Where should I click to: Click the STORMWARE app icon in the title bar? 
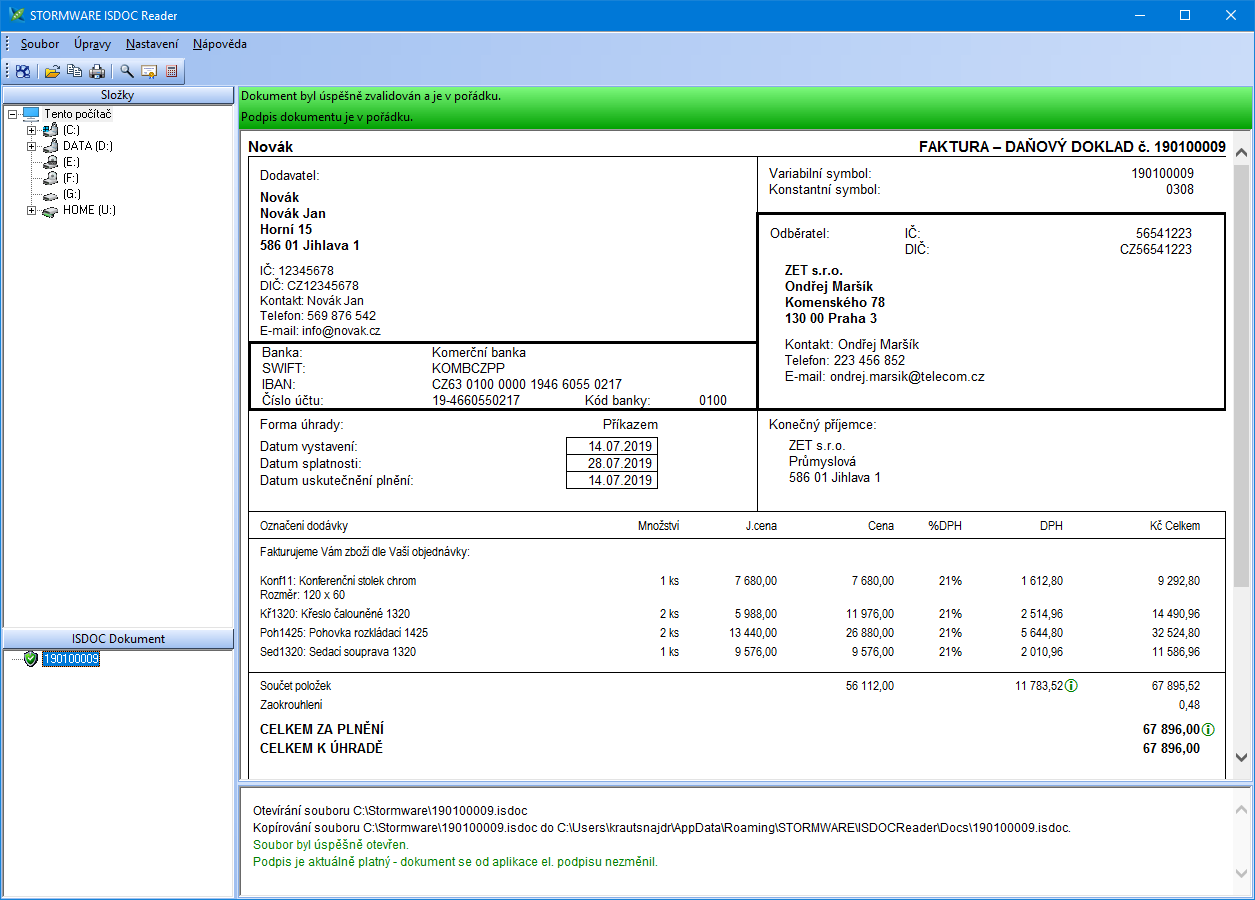click(15, 15)
